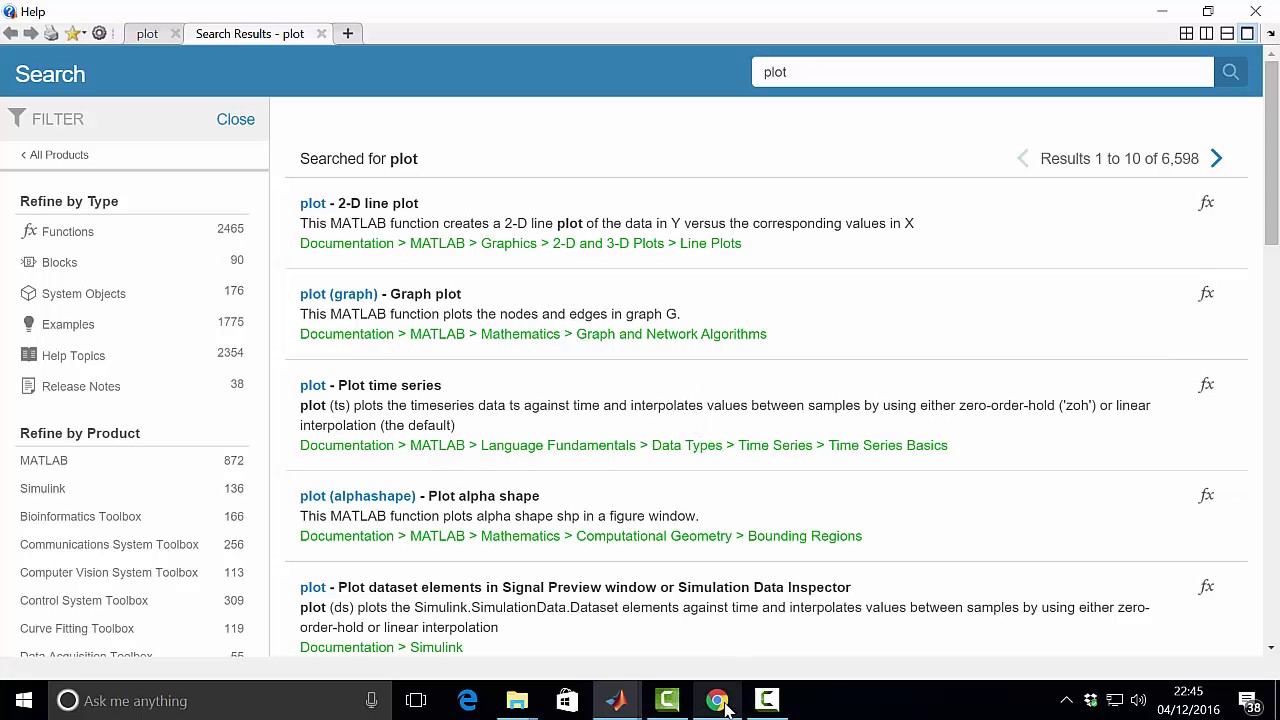Open 'plot - 2-D line plot' result
Image resolution: width=1280 pixels, height=720 pixels.
click(313, 203)
